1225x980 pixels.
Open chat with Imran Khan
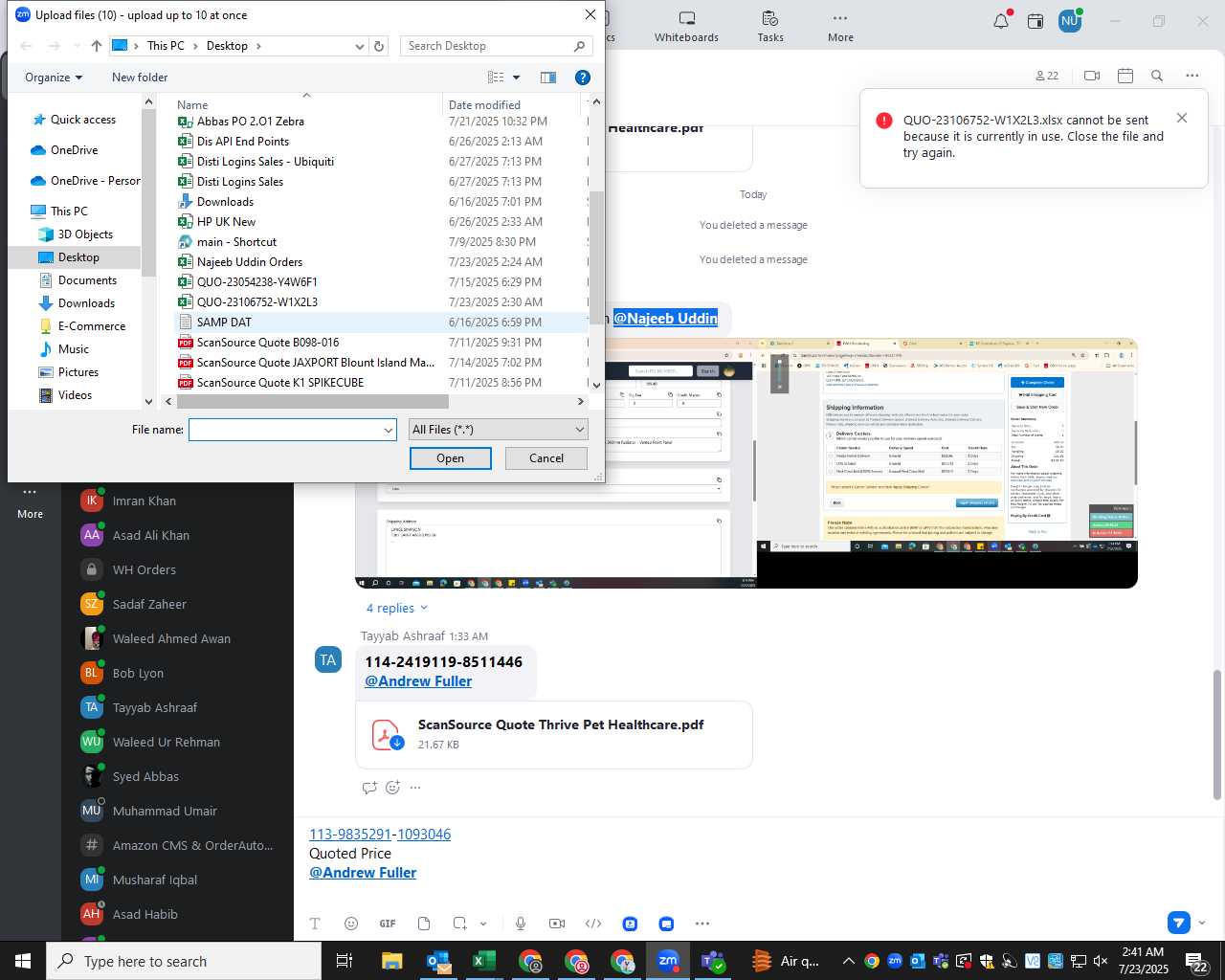(x=144, y=501)
